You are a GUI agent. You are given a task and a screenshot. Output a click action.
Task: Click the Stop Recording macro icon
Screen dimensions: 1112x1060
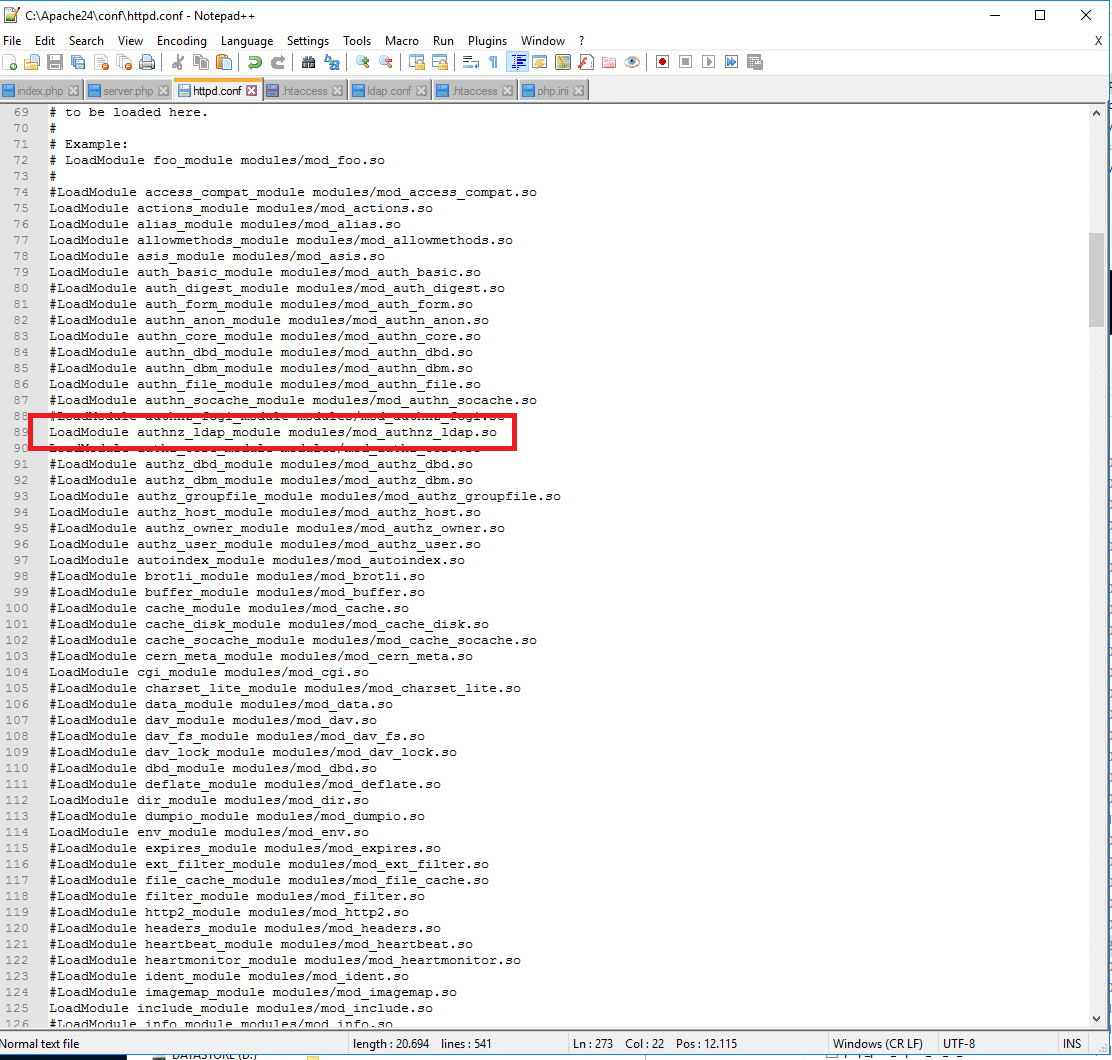click(x=685, y=62)
